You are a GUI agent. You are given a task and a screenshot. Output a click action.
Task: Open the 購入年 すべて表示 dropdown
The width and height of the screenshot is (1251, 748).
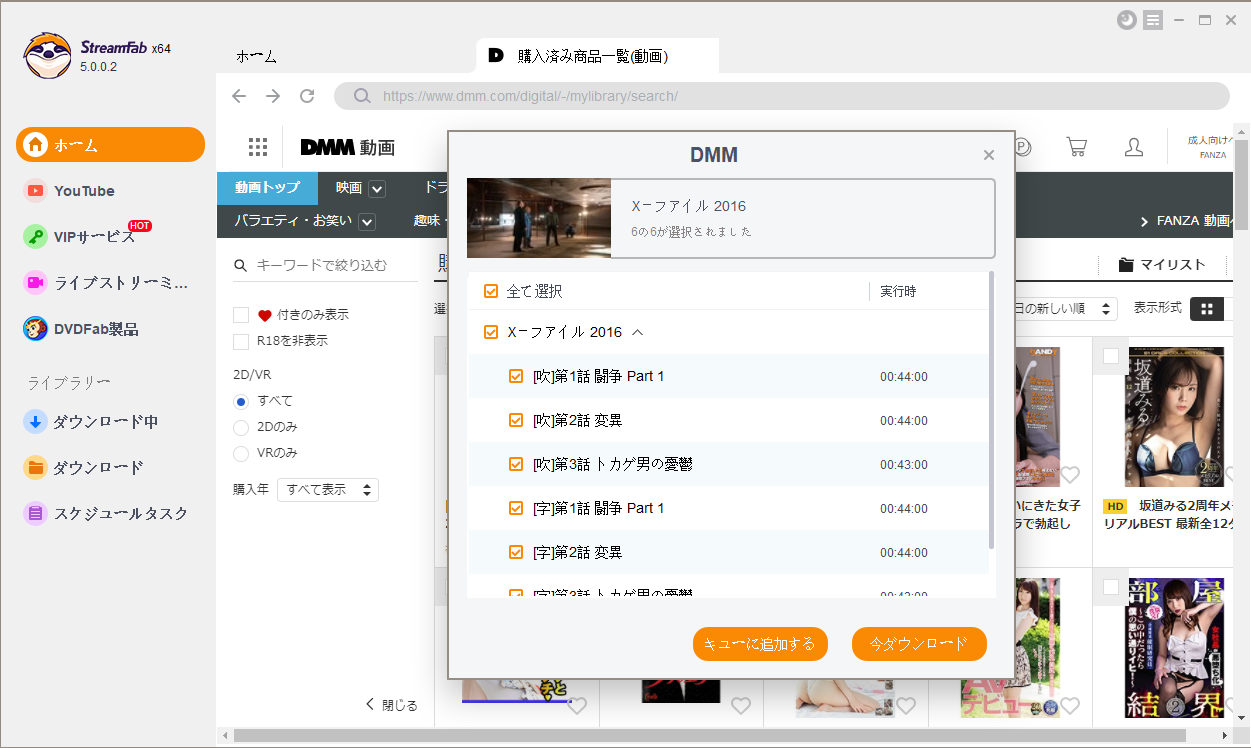tap(328, 490)
